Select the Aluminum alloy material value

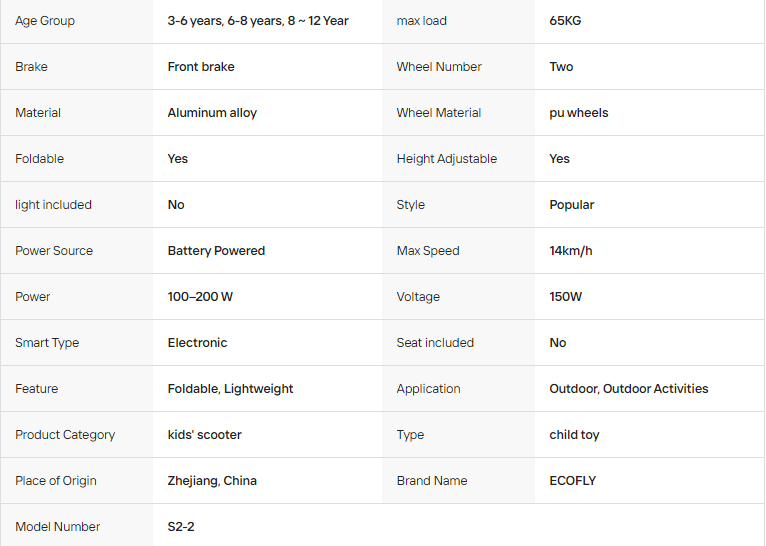(x=212, y=113)
